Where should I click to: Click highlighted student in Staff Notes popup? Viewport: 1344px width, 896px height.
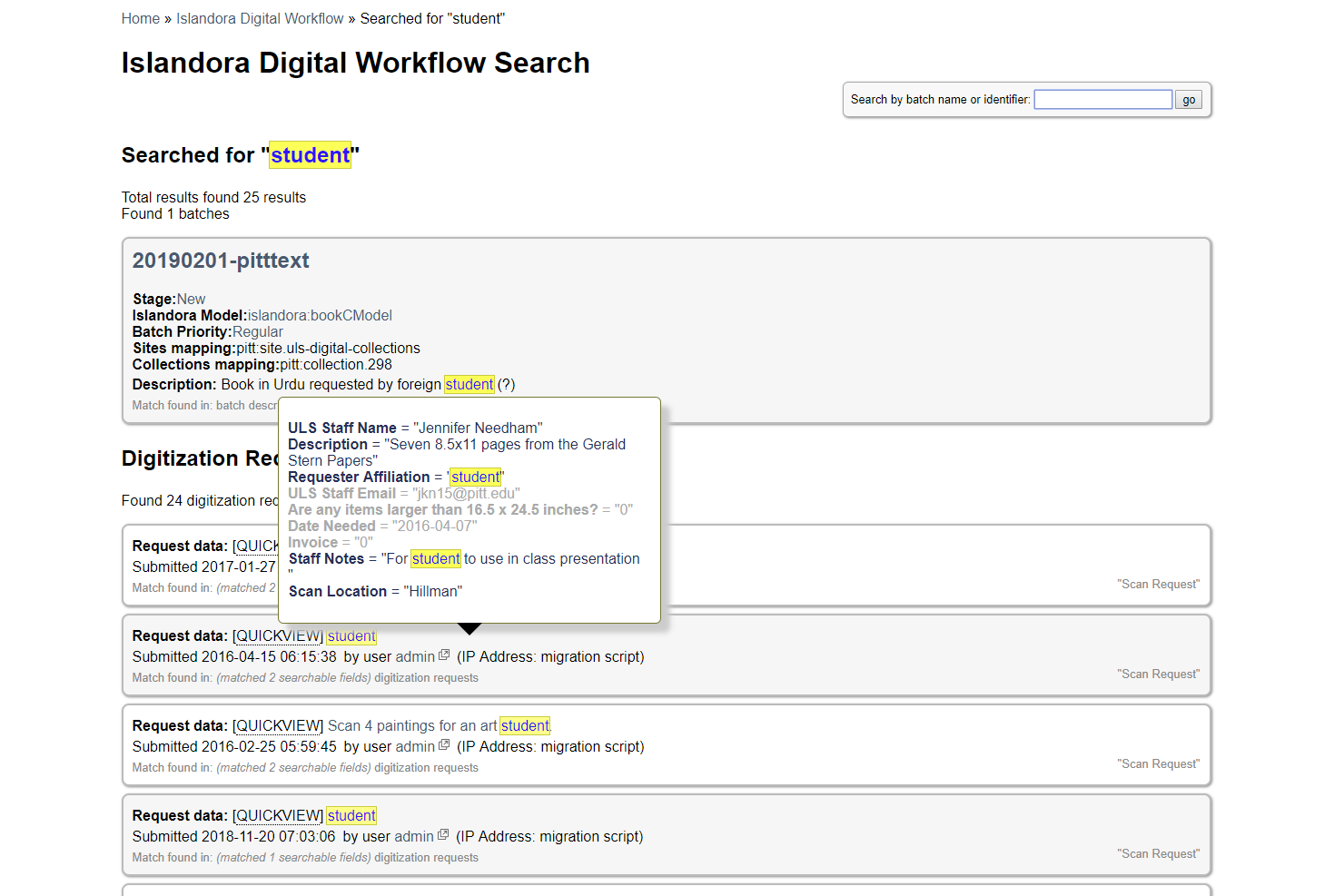point(436,558)
